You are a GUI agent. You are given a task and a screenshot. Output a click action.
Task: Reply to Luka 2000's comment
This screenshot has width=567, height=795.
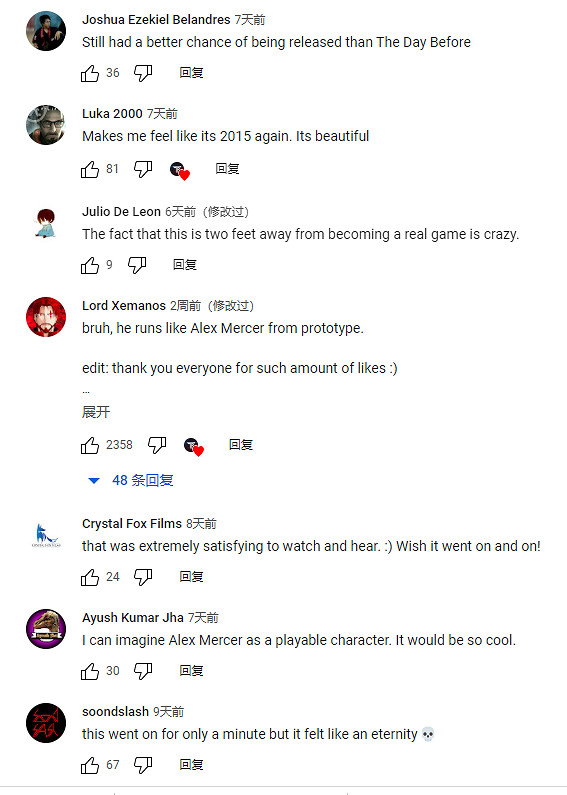point(227,169)
